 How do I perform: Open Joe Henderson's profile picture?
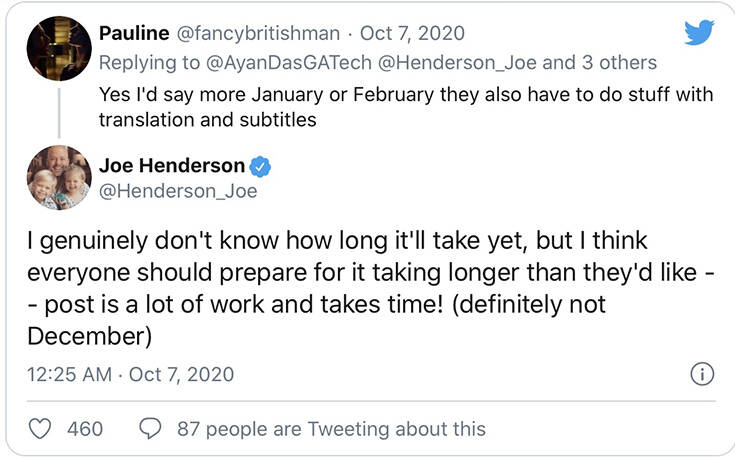(x=59, y=177)
